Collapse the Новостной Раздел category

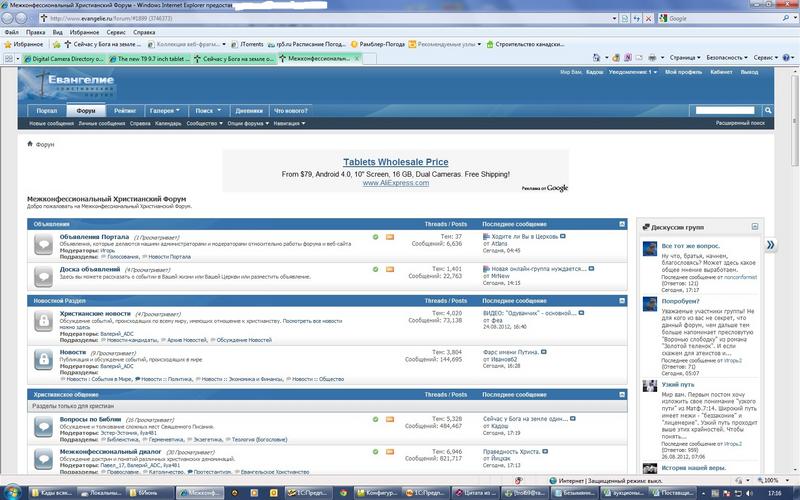click(621, 300)
